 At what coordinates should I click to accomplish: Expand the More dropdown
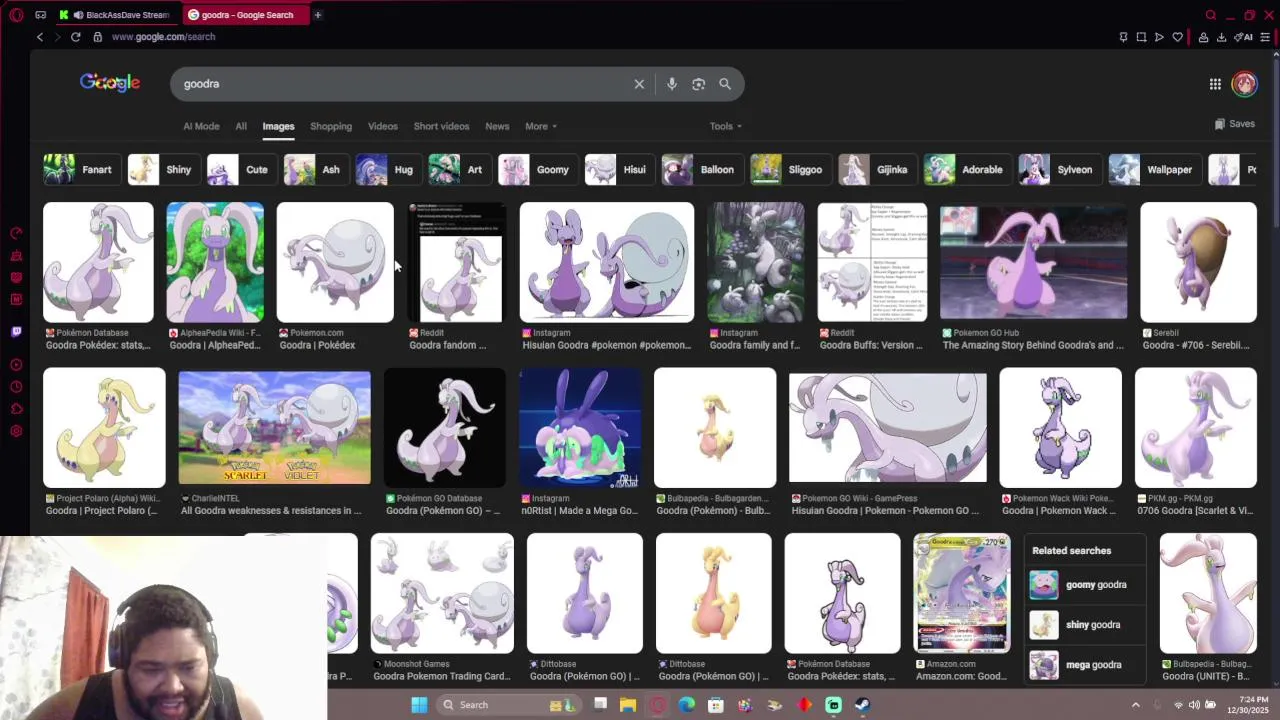coord(541,126)
